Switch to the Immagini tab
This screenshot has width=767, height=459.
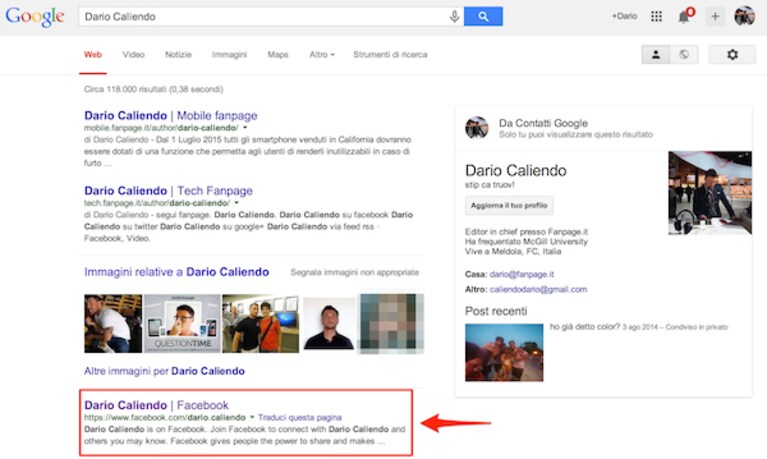pos(229,55)
